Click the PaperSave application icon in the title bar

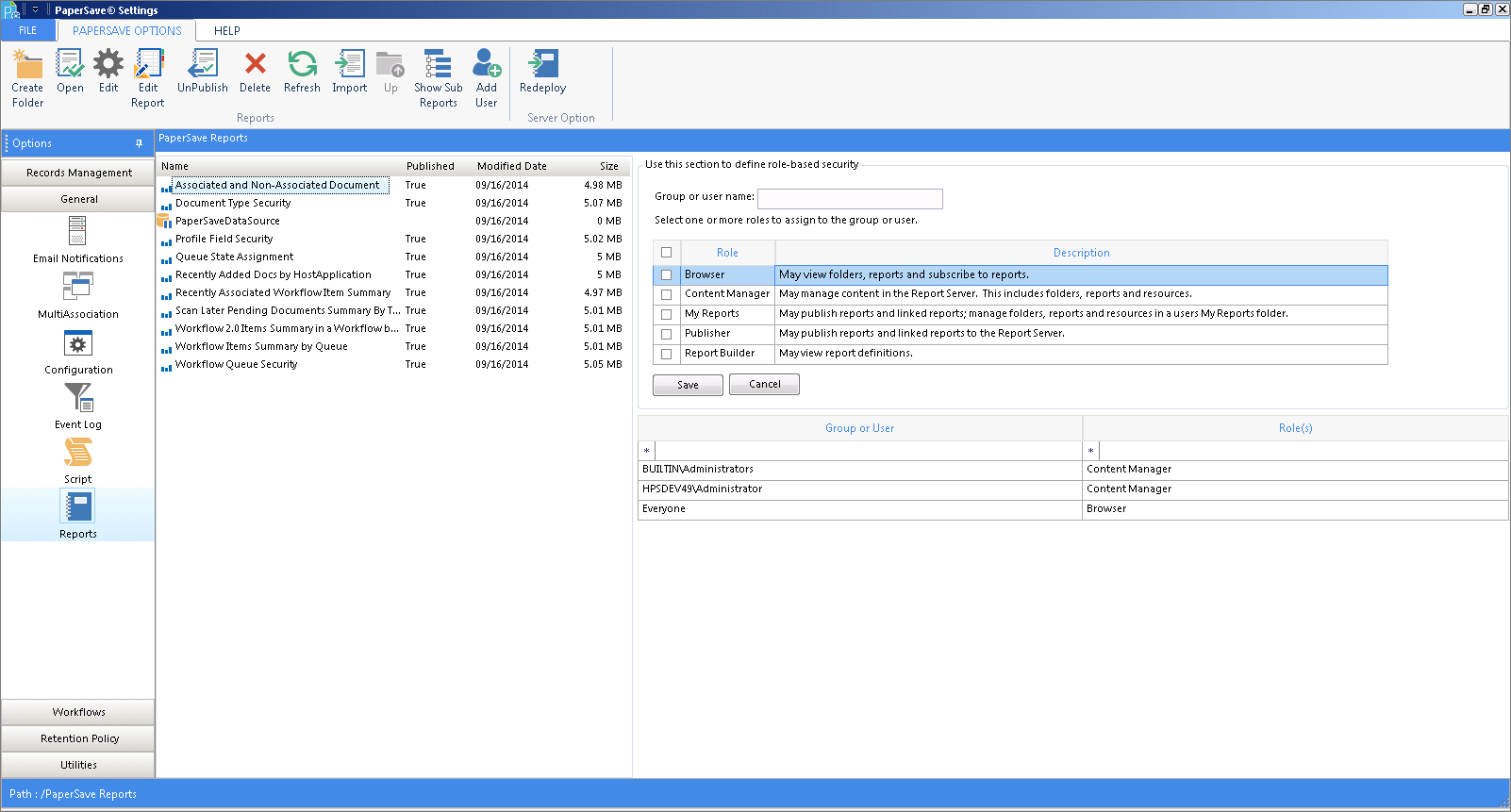tap(11, 9)
